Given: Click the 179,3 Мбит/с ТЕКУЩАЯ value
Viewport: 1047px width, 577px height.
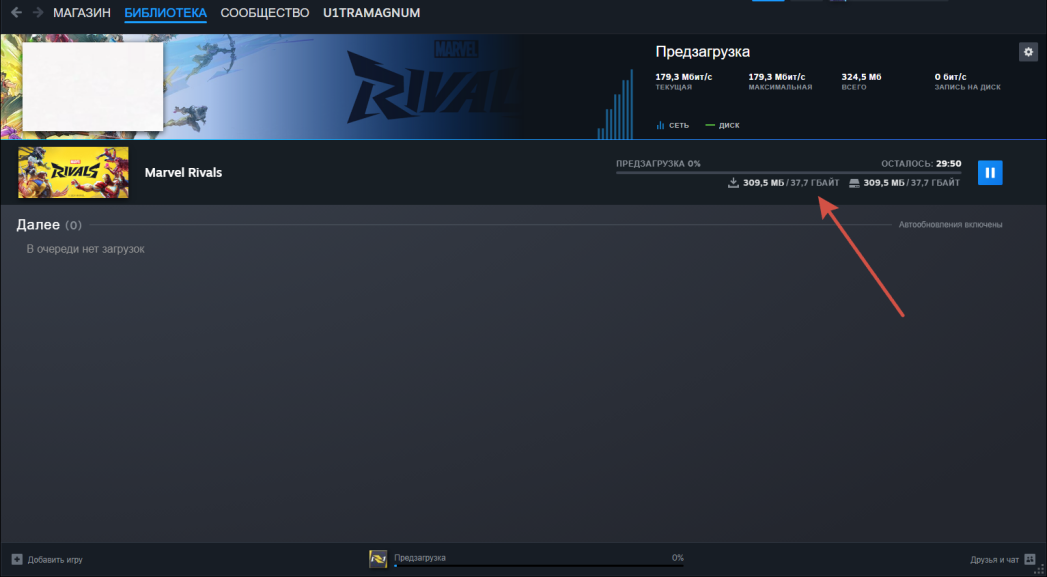Looking at the screenshot, I should [x=684, y=77].
